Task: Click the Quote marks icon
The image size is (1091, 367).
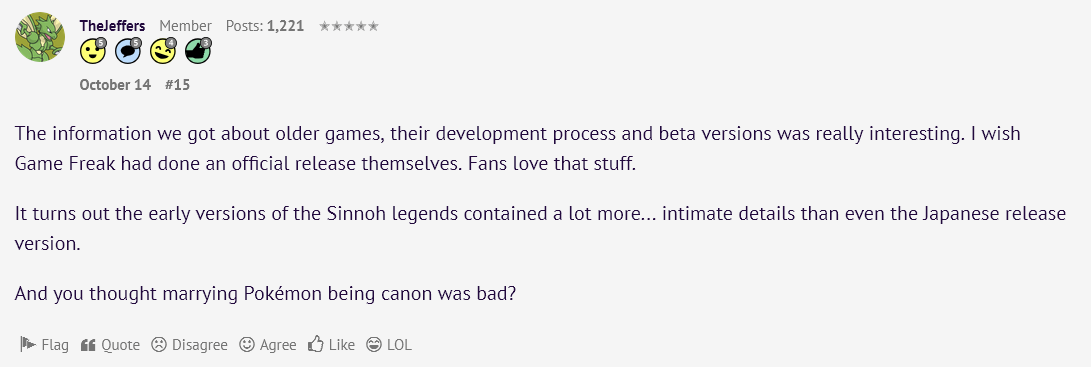Action: (88, 344)
